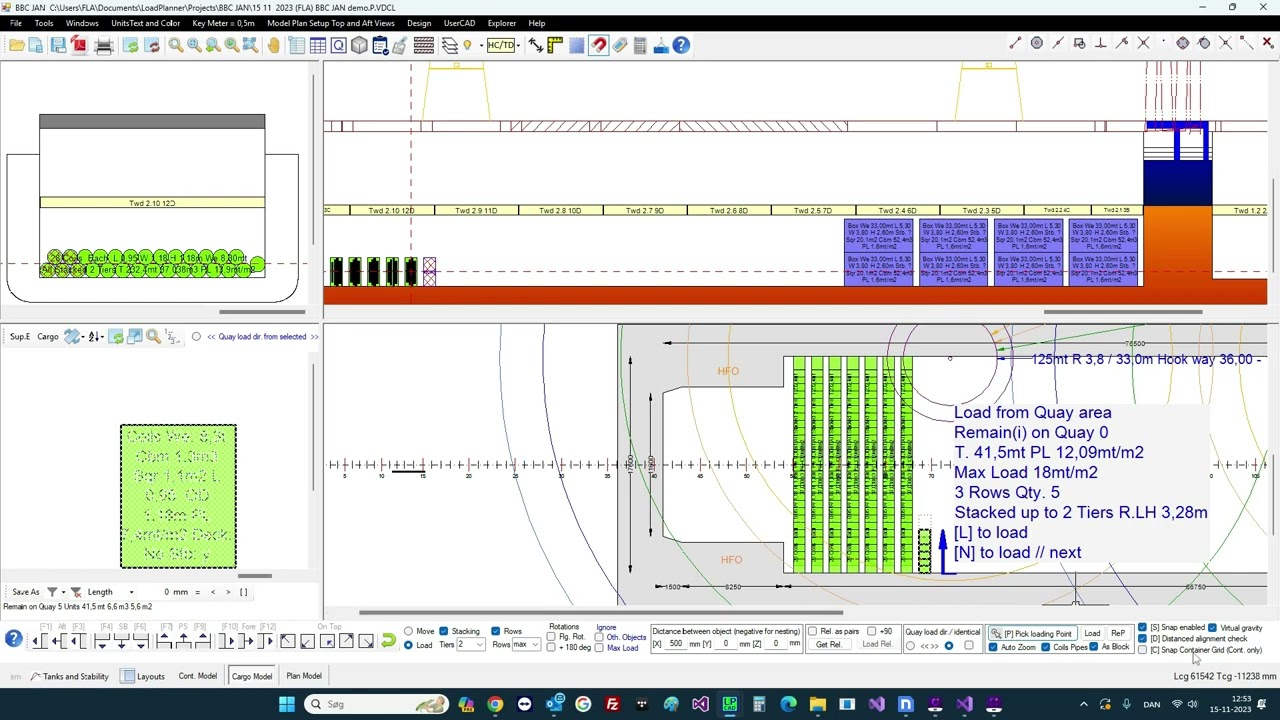Open the 3D cube view icon
This screenshot has width=1280, height=720.
(359, 45)
